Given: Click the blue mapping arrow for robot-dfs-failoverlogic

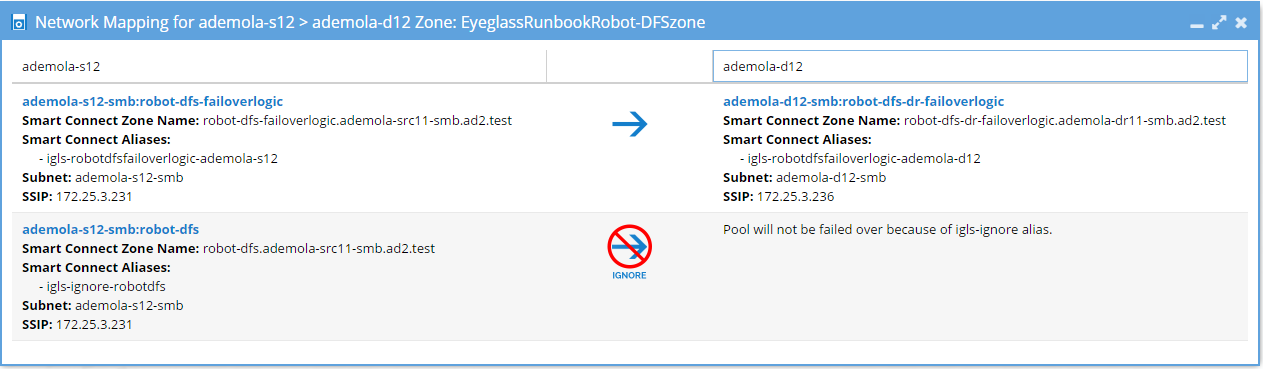Looking at the screenshot, I should click(630, 125).
